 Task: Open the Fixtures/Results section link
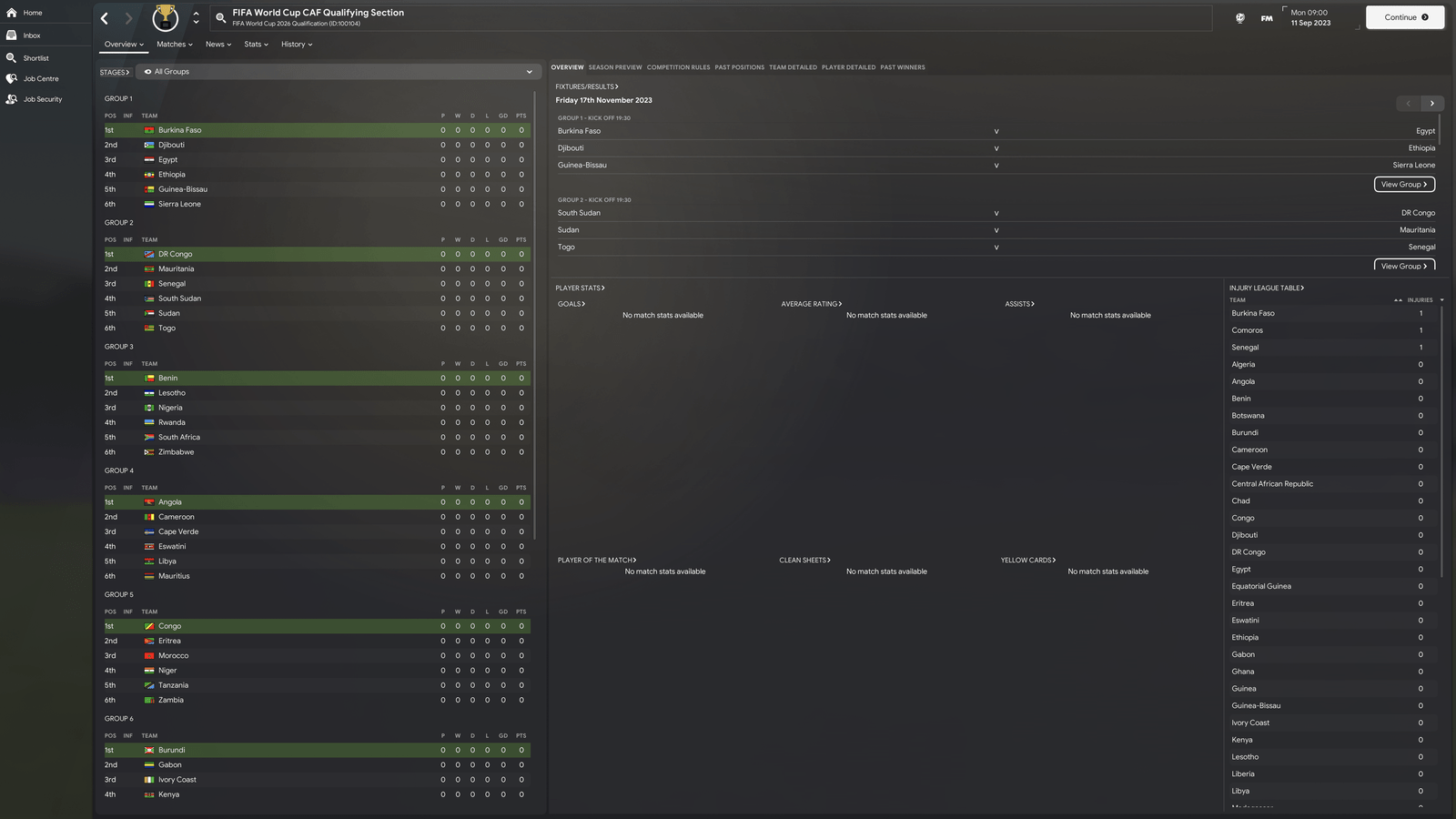point(586,87)
